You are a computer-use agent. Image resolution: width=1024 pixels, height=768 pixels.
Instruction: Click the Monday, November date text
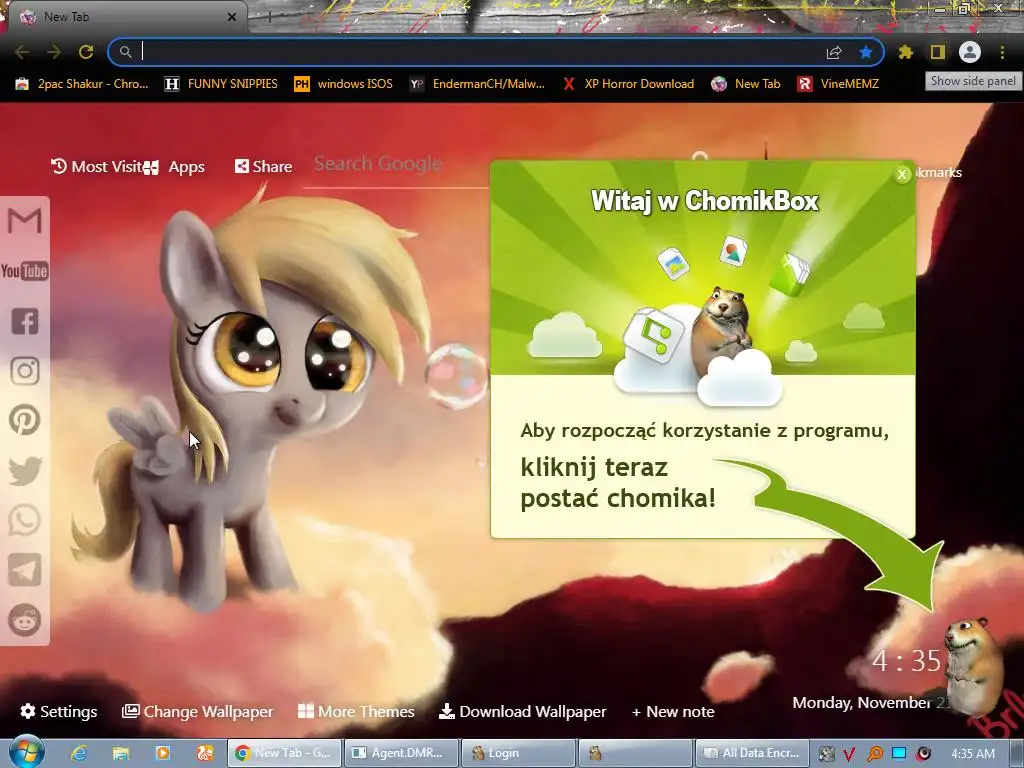[872, 703]
